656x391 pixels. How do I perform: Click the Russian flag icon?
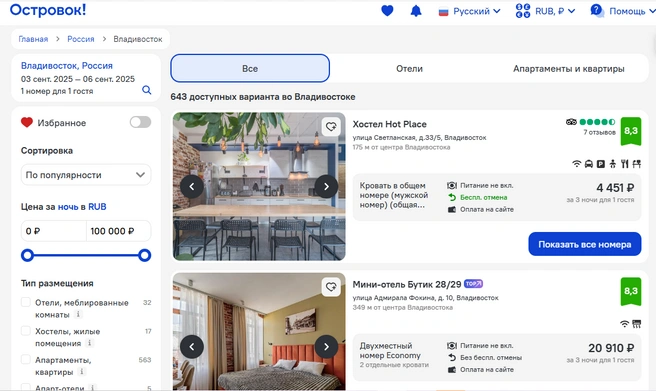pyautogui.click(x=443, y=12)
